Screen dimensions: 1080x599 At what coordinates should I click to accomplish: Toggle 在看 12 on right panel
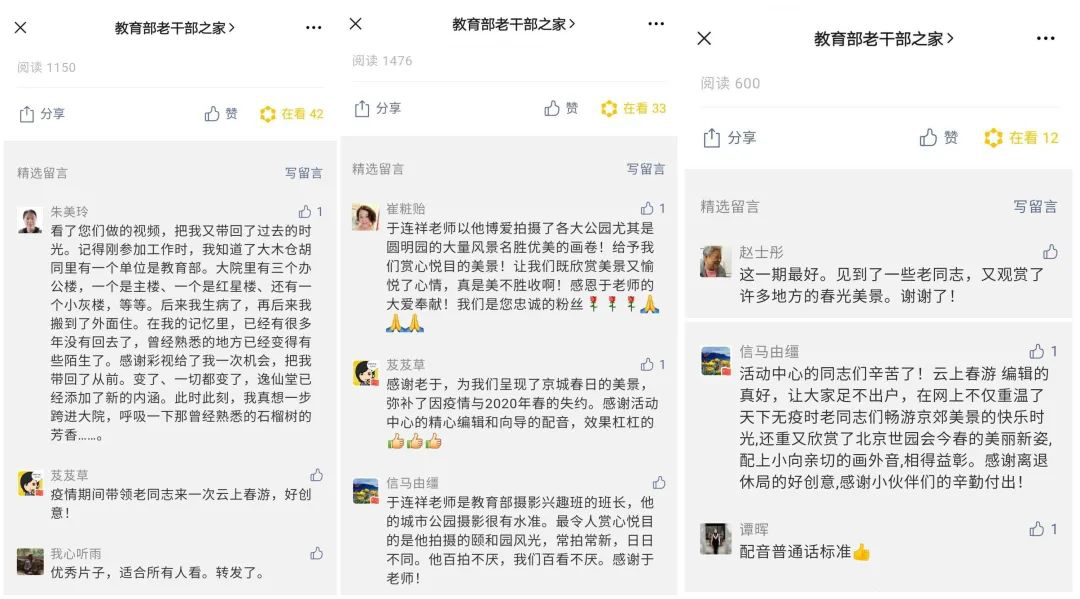1021,138
